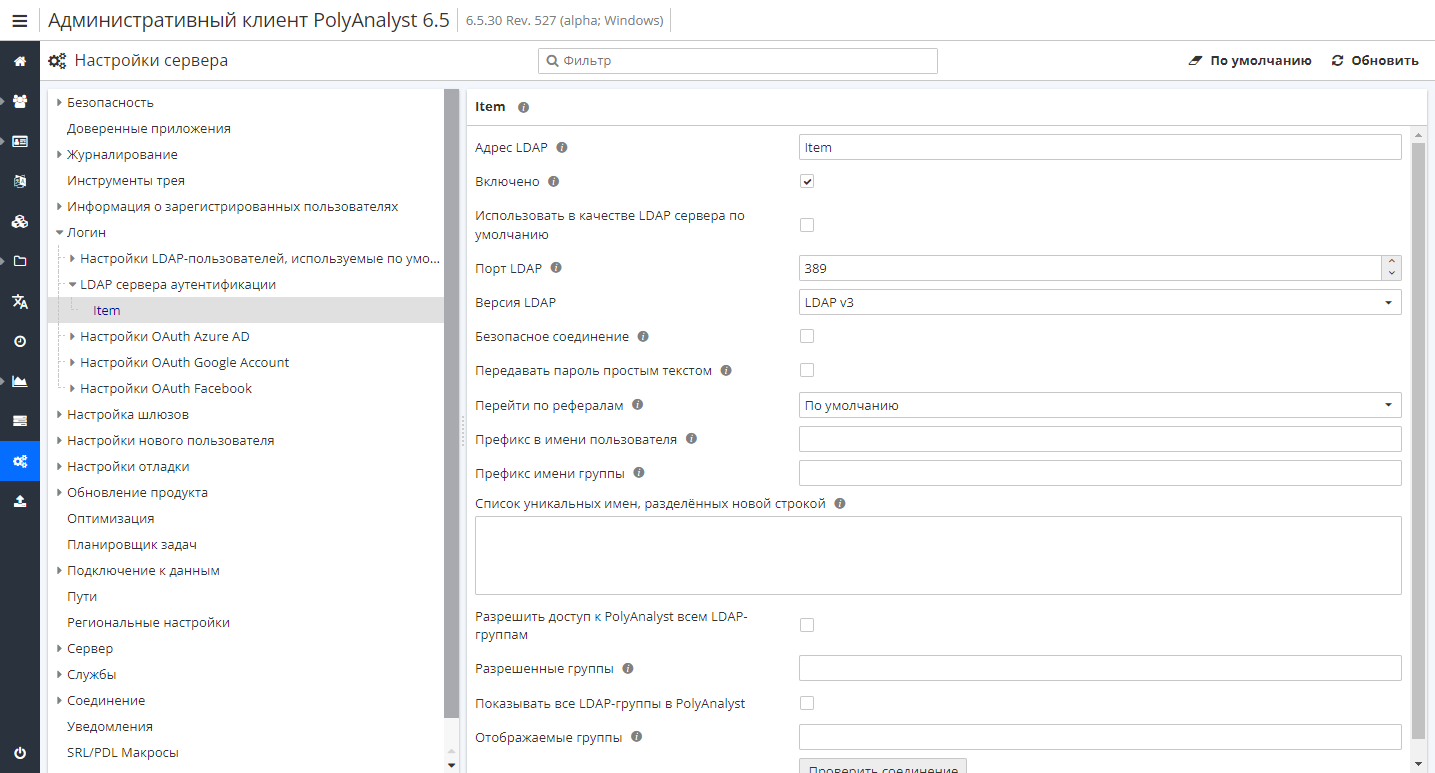Enable the Безопасное соединение checkbox
The width and height of the screenshot is (1435, 773).
pos(807,336)
